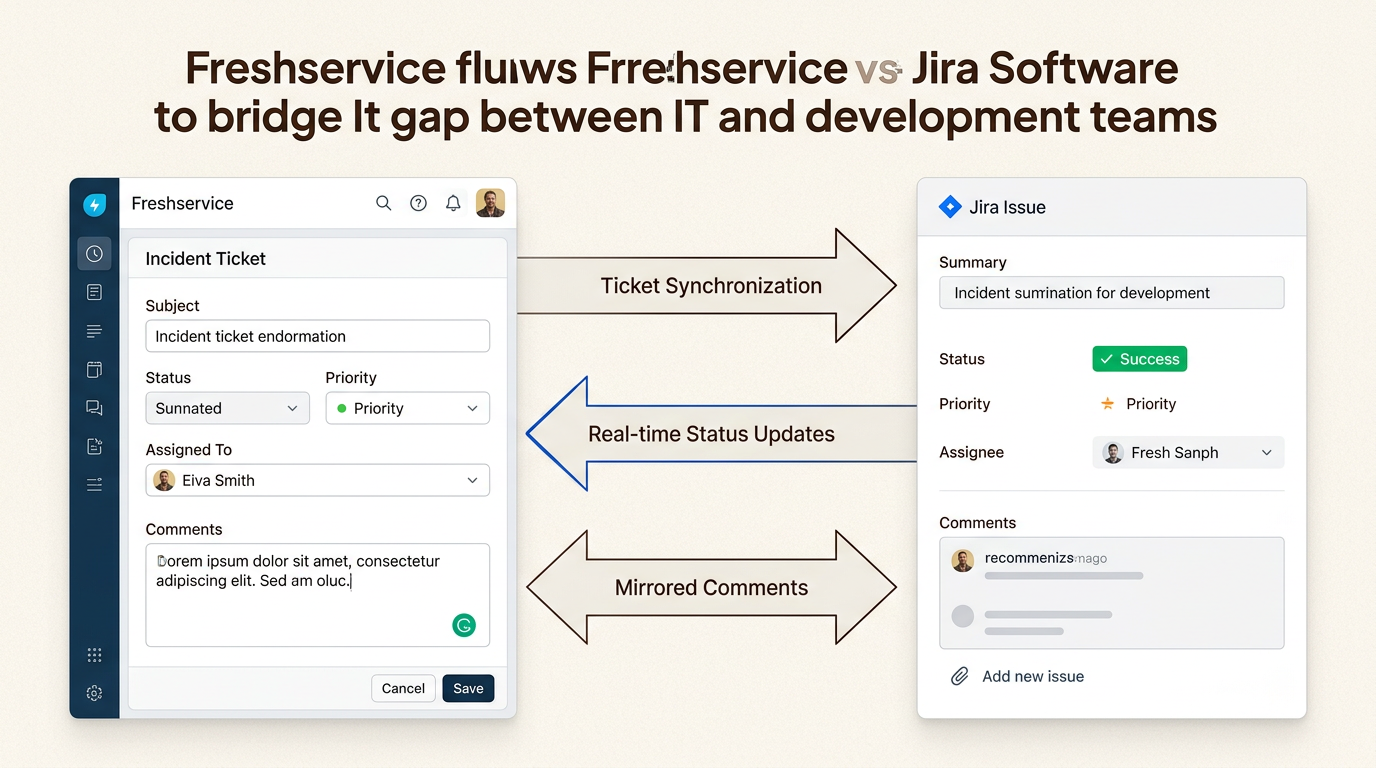
Task: Click into the Subject input field
Action: click(317, 336)
